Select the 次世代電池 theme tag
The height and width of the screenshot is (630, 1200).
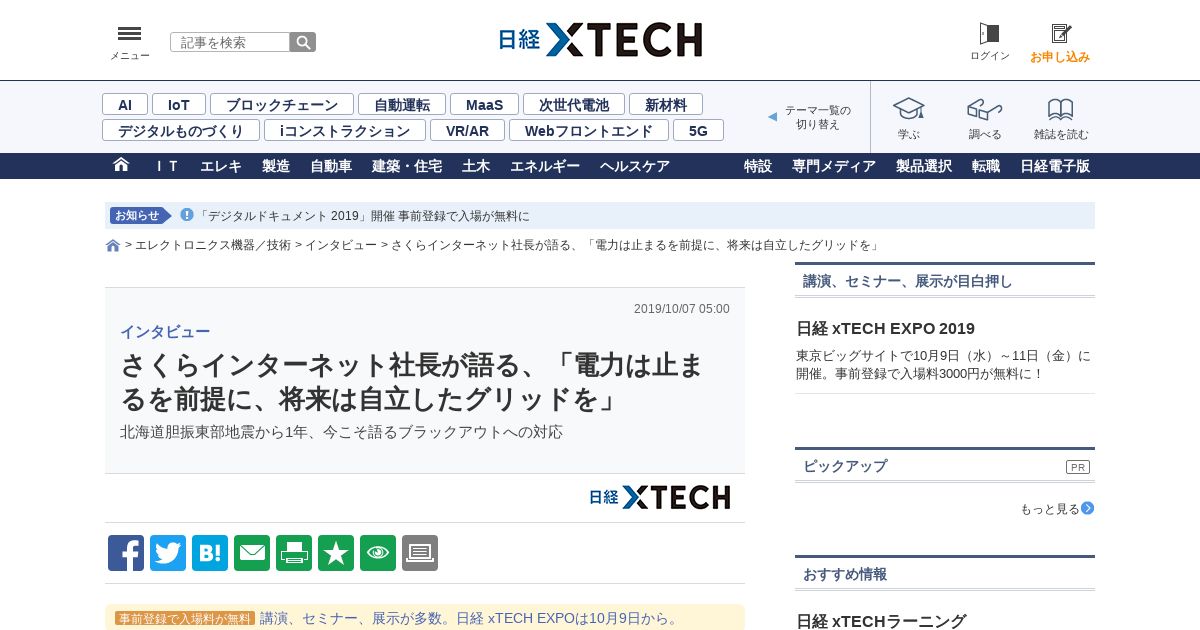click(574, 104)
